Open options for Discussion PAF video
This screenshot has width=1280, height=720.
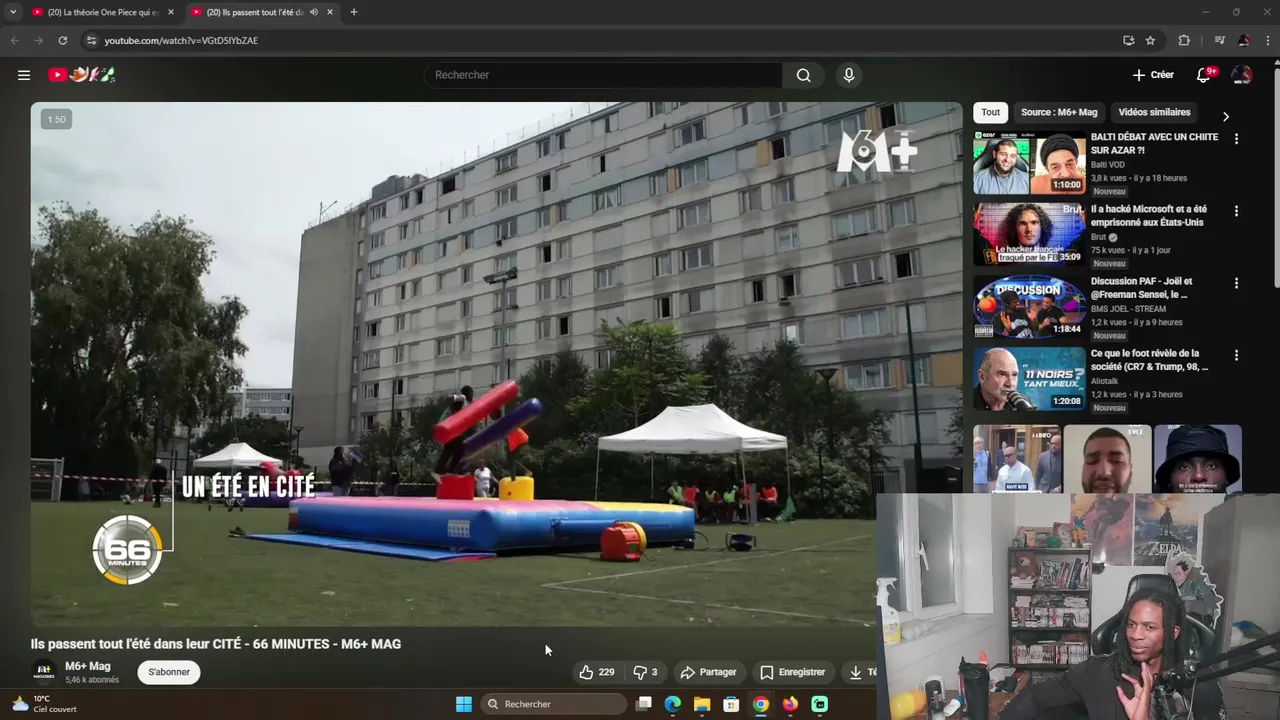point(1236,283)
